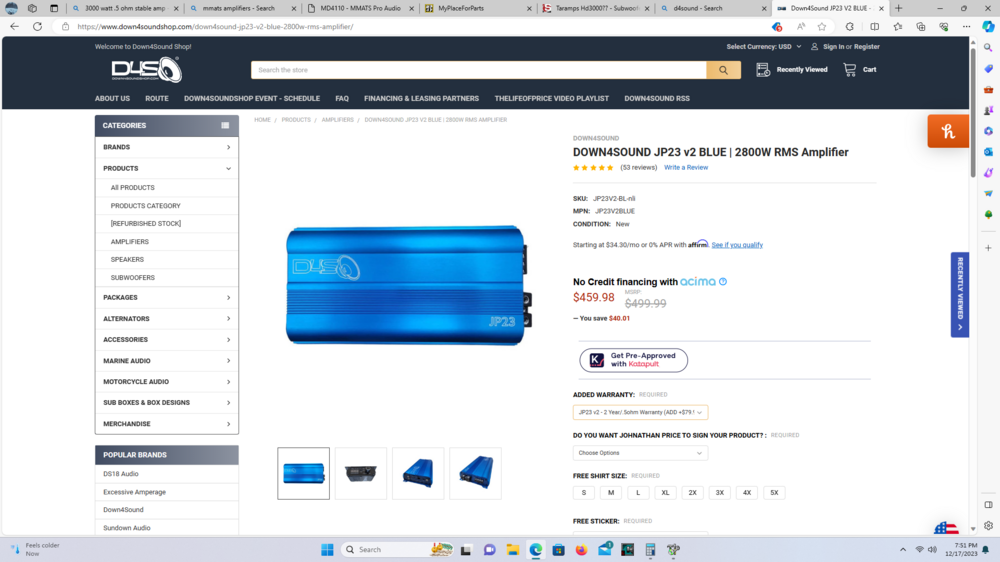The height and width of the screenshot is (562, 1000).
Task: Switch to MD4110 - MMATS Pro Audio tab
Action: [360, 8]
